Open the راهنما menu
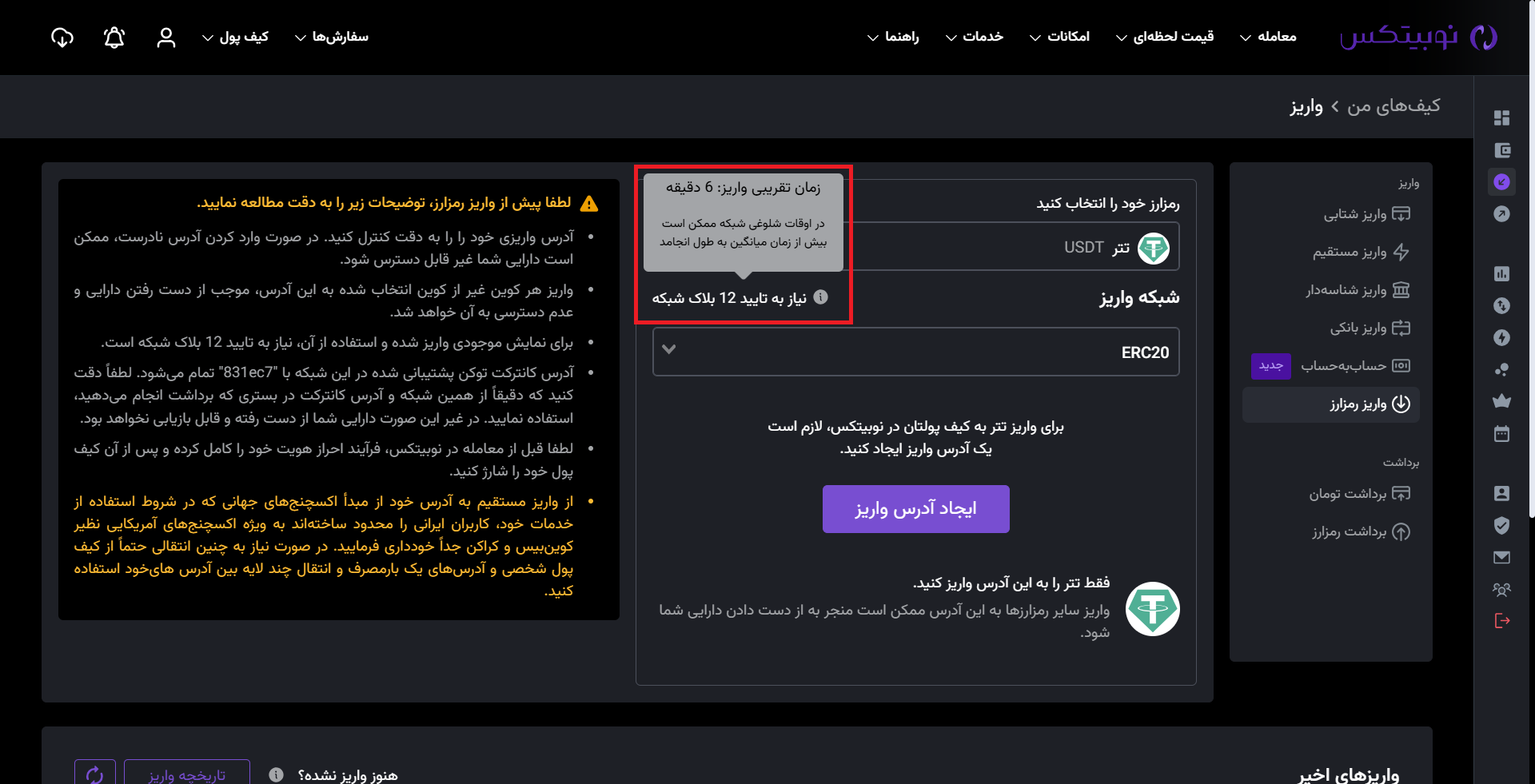Image resolution: width=1535 pixels, height=784 pixels. coord(893,37)
